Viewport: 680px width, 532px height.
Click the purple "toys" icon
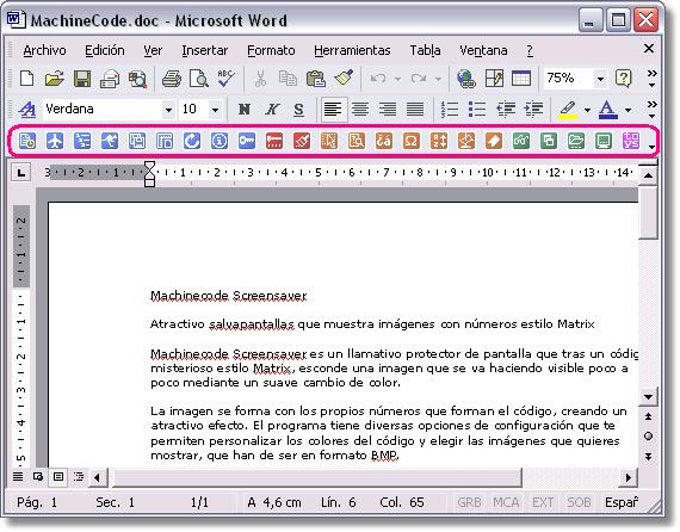tap(631, 141)
